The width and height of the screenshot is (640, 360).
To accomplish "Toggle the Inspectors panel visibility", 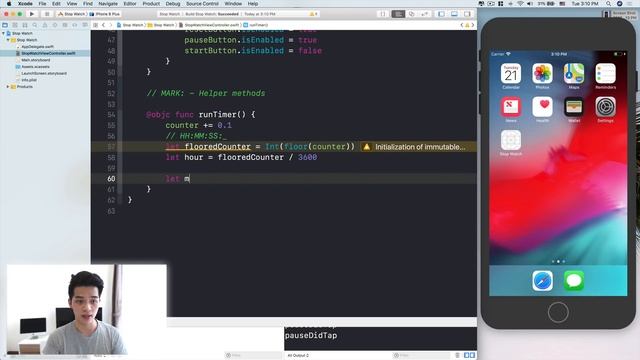I will [x=467, y=14].
